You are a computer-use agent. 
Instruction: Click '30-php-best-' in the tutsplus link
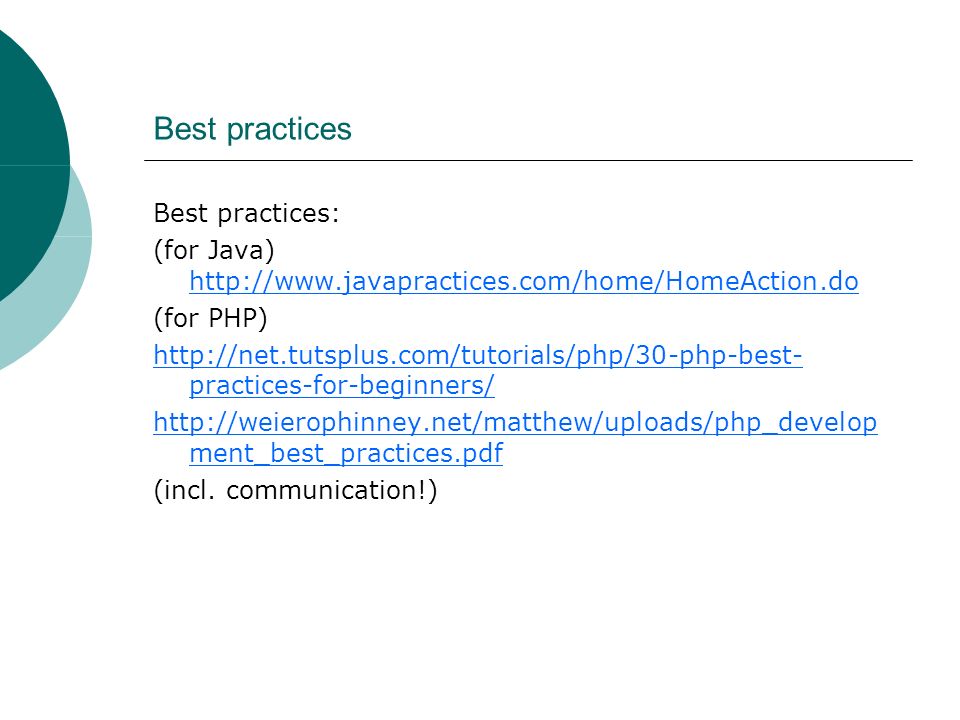click(719, 355)
